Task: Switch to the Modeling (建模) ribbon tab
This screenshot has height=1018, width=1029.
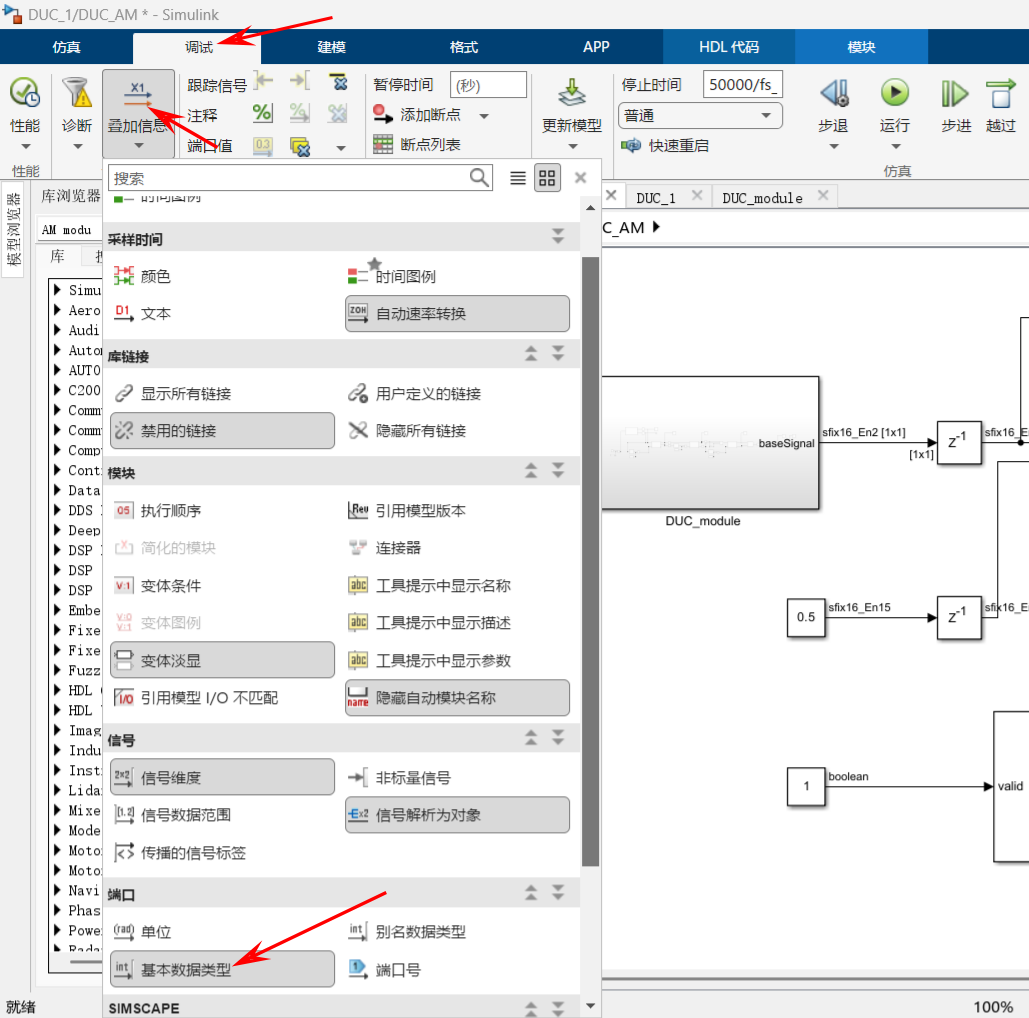Action: (332, 47)
